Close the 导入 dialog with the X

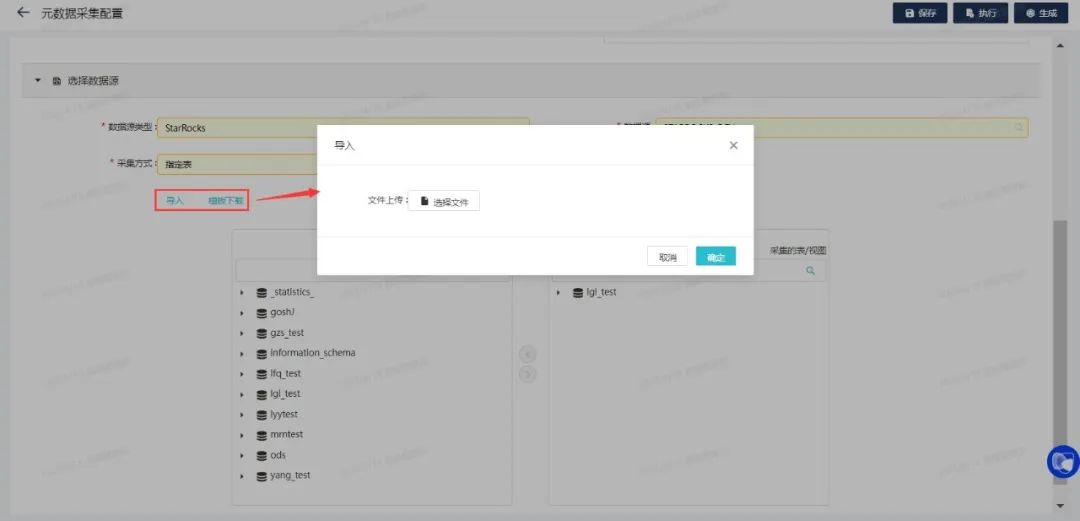733,145
